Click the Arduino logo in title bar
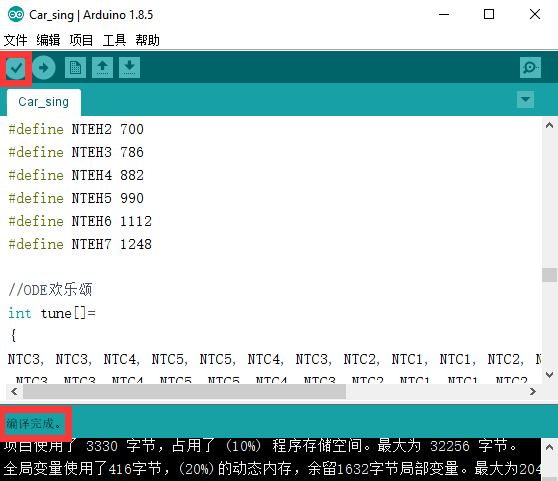Image resolution: width=558 pixels, height=481 pixels. click(x=16, y=15)
